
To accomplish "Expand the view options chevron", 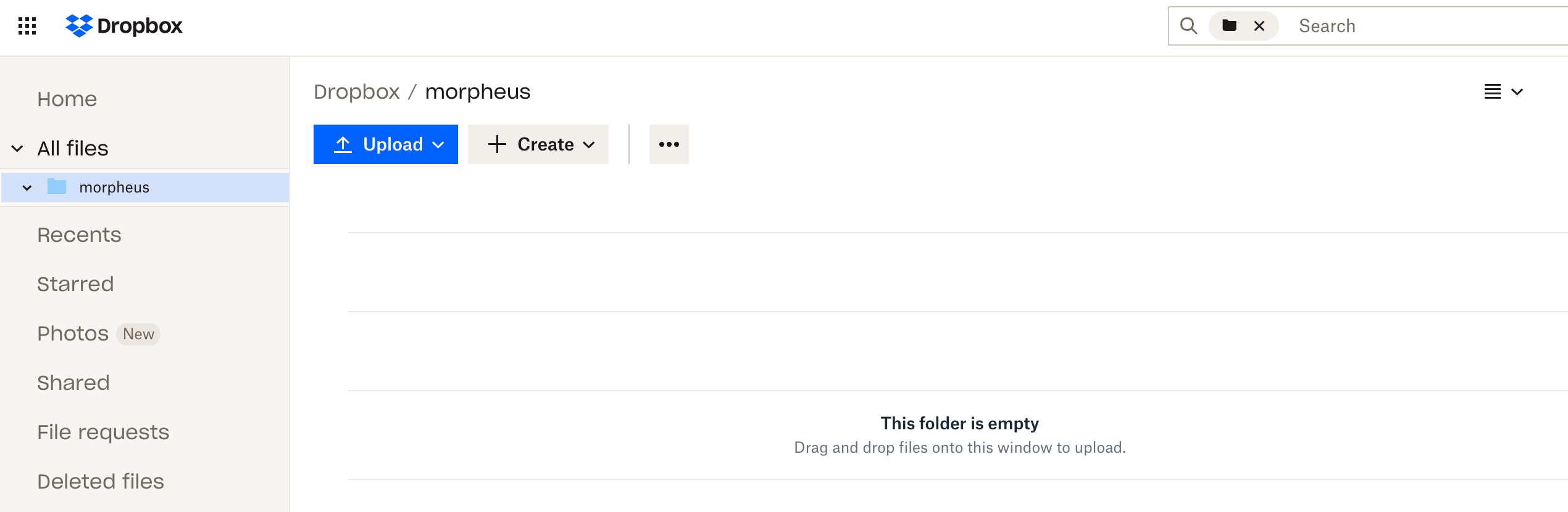I will (x=1517, y=92).
